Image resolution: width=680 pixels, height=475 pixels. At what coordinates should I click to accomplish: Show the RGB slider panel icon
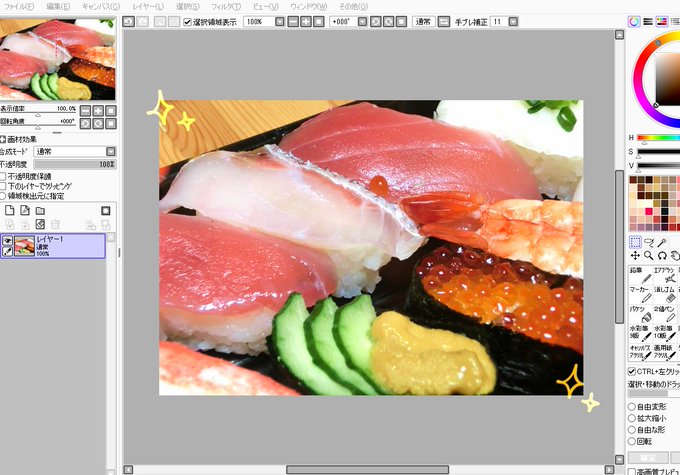tap(648, 21)
